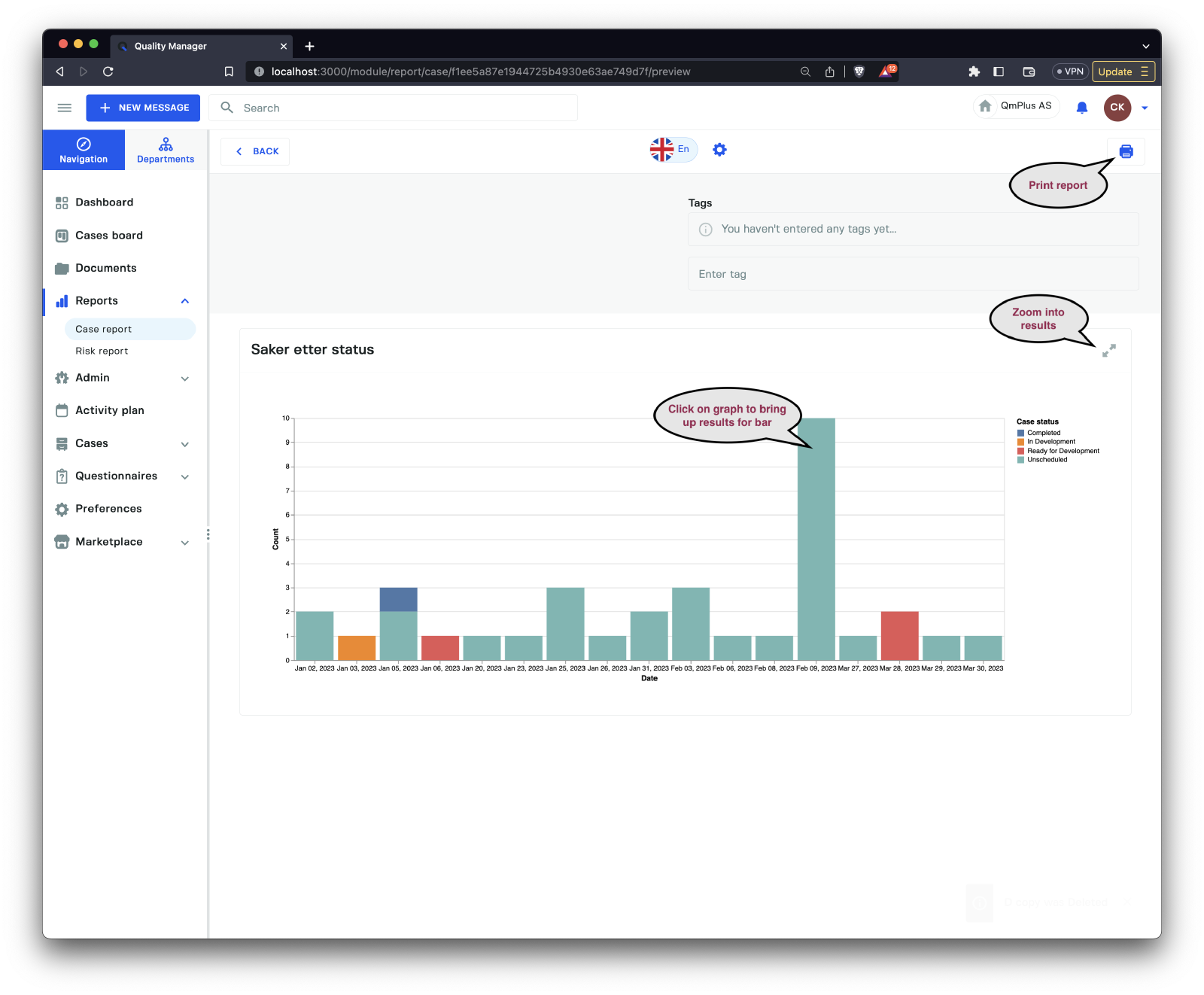Open the CK user account dropdown arrow
Viewport: 1204px width, 995px height.
pos(1145,108)
